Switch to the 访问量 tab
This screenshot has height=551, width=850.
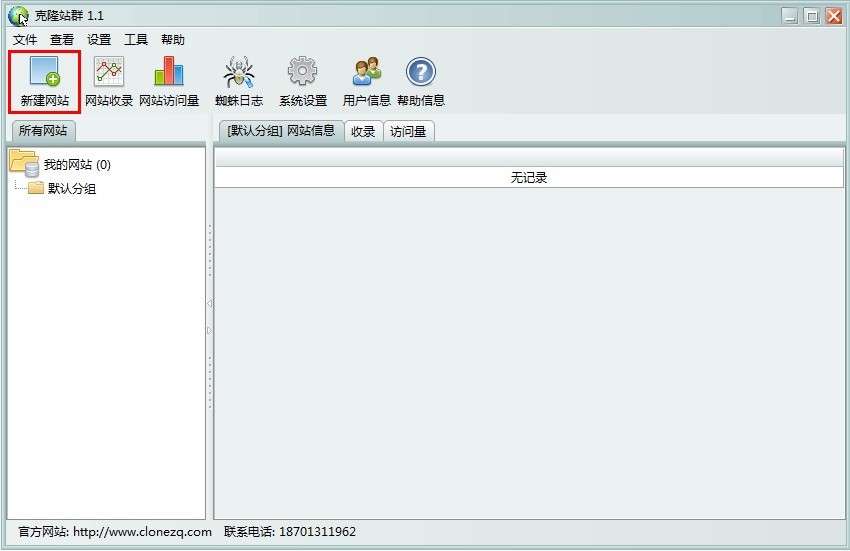coord(408,131)
